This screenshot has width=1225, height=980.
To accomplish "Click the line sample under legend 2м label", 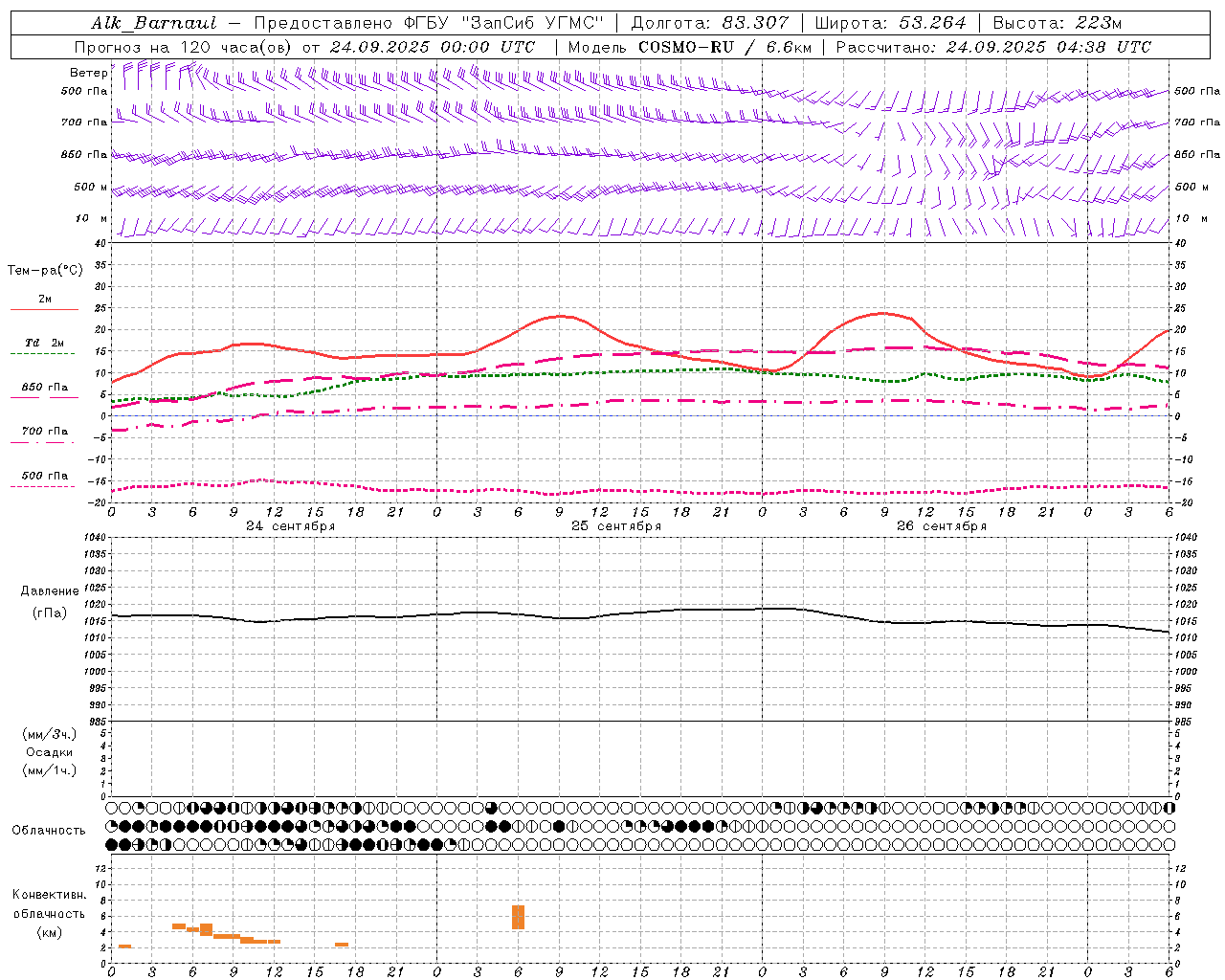I will click(x=44, y=310).
